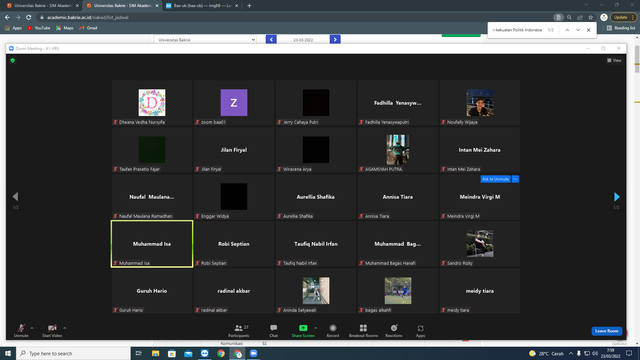Open the Apps bookmark shortcut

(13, 28)
